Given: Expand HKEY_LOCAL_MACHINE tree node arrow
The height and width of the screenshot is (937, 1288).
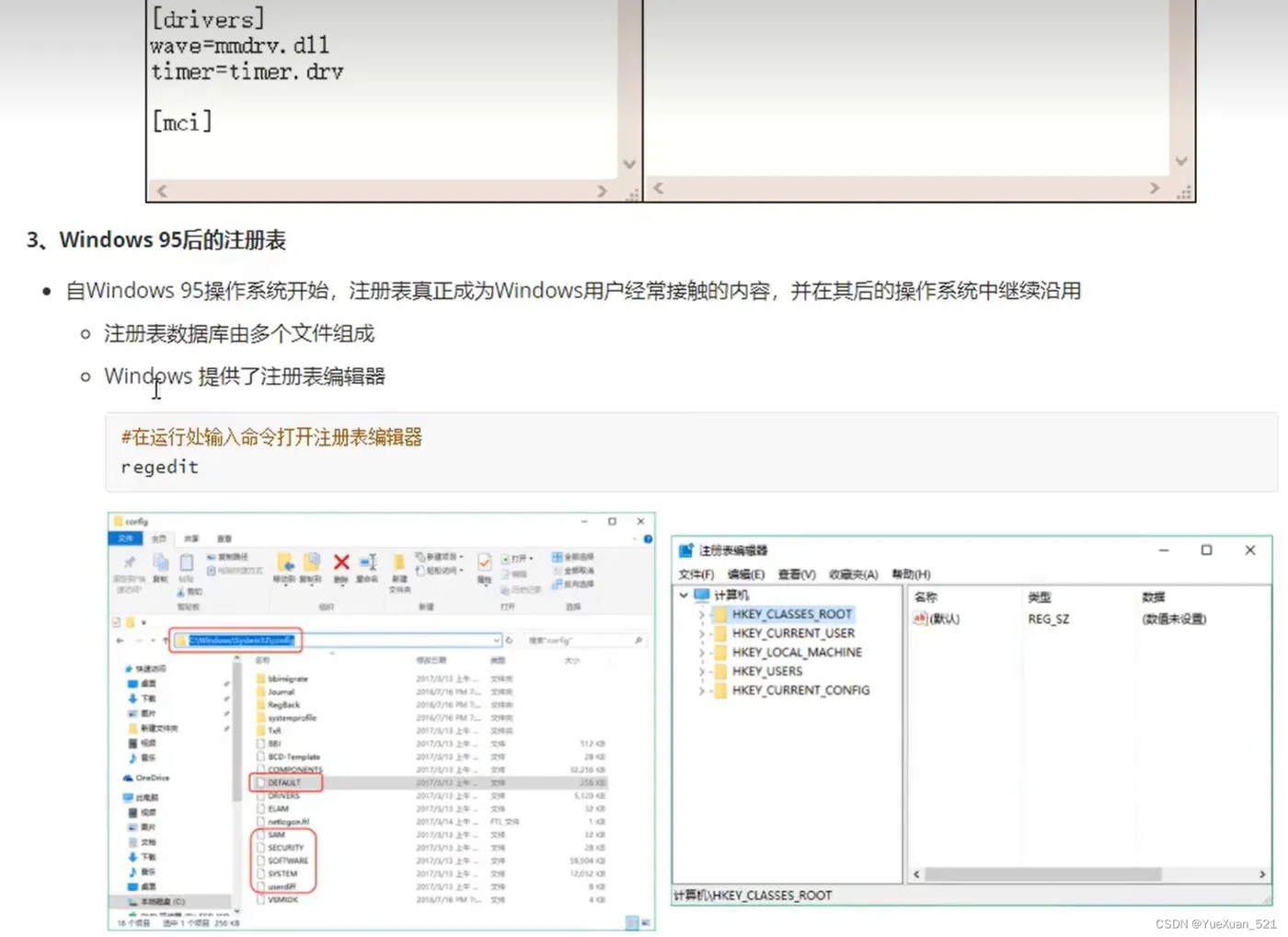Looking at the screenshot, I should (x=701, y=652).
